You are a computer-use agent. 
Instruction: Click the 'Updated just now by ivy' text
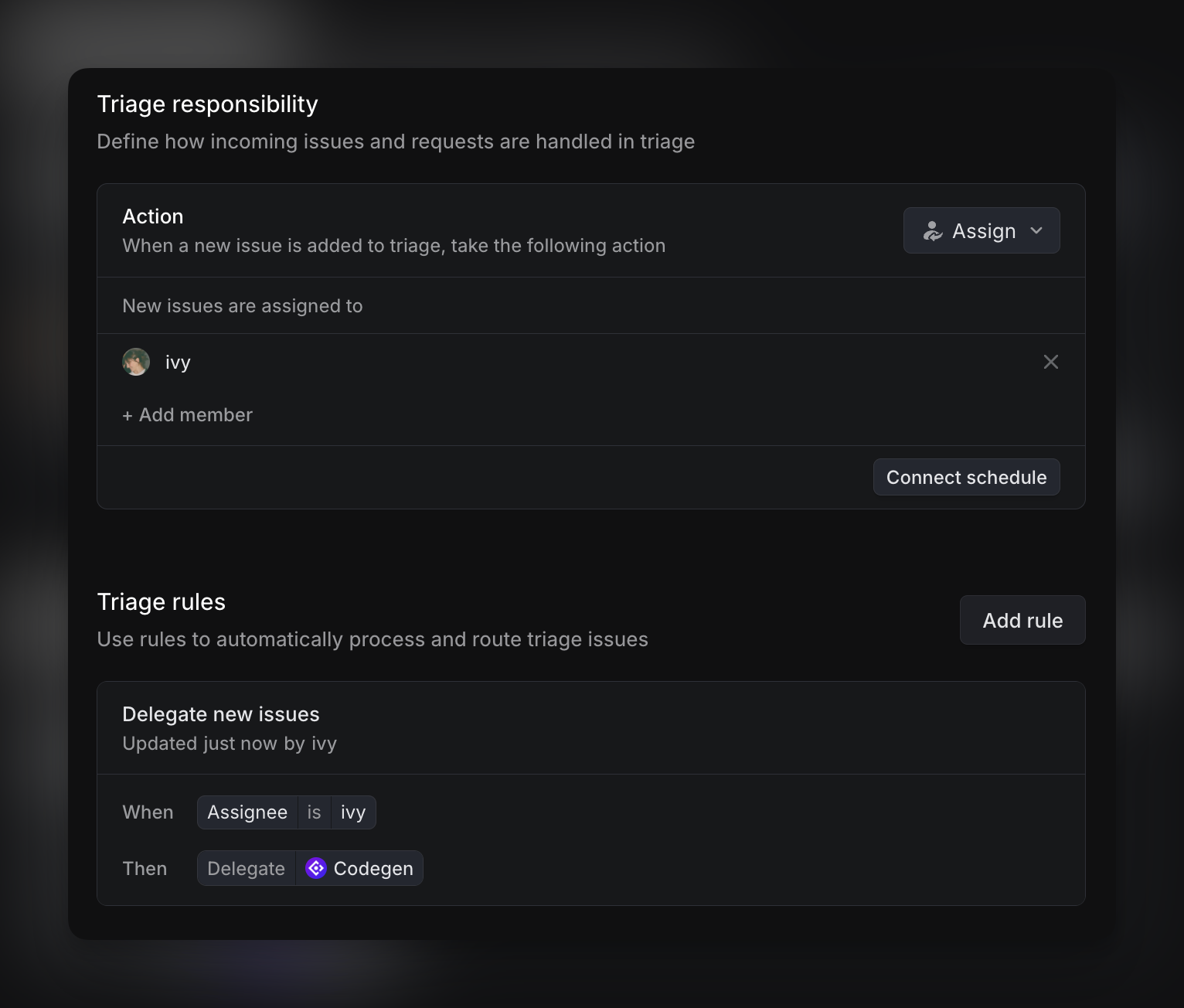pyautogui.click(x=230, y=744)
